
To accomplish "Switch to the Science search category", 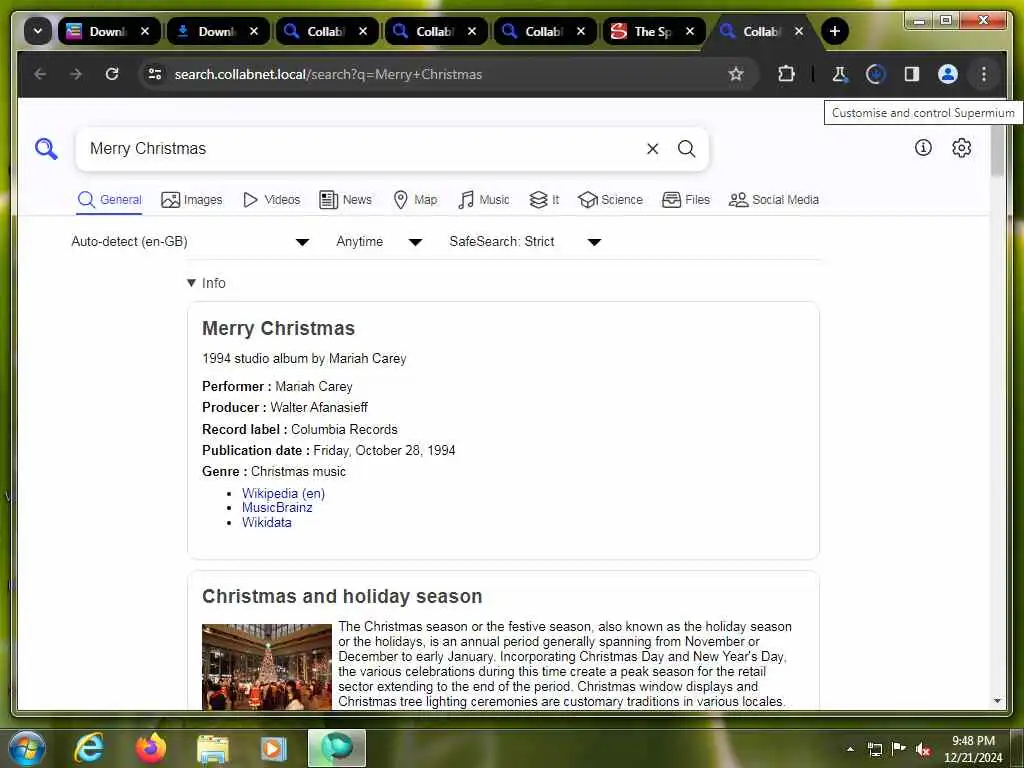I will tap(611, 200).
